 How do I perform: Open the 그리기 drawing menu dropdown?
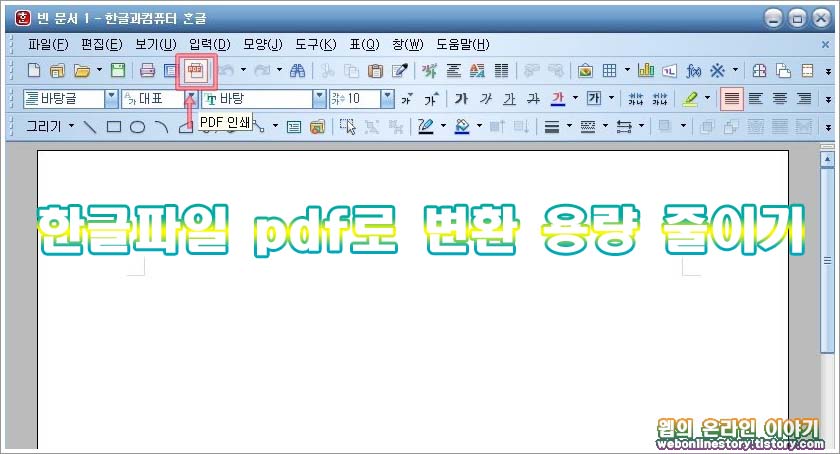(50, 127)
